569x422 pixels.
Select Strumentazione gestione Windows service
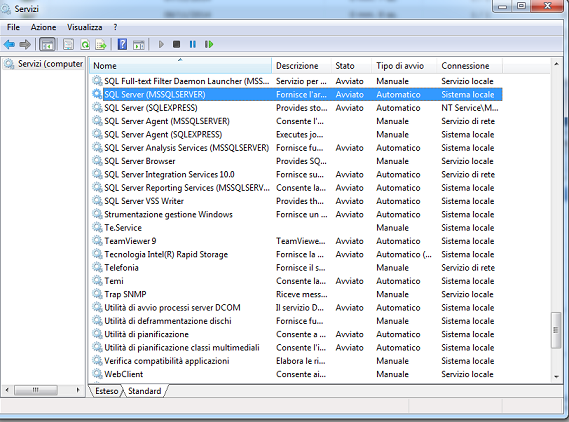[296, 214]
